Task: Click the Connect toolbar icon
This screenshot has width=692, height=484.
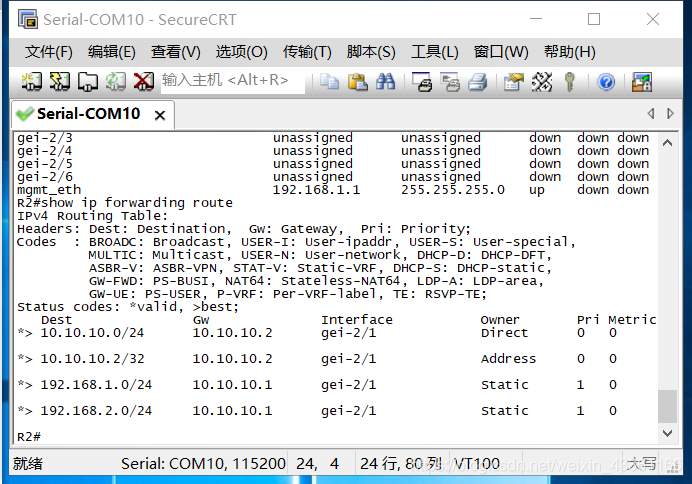Action: [31, 82]
